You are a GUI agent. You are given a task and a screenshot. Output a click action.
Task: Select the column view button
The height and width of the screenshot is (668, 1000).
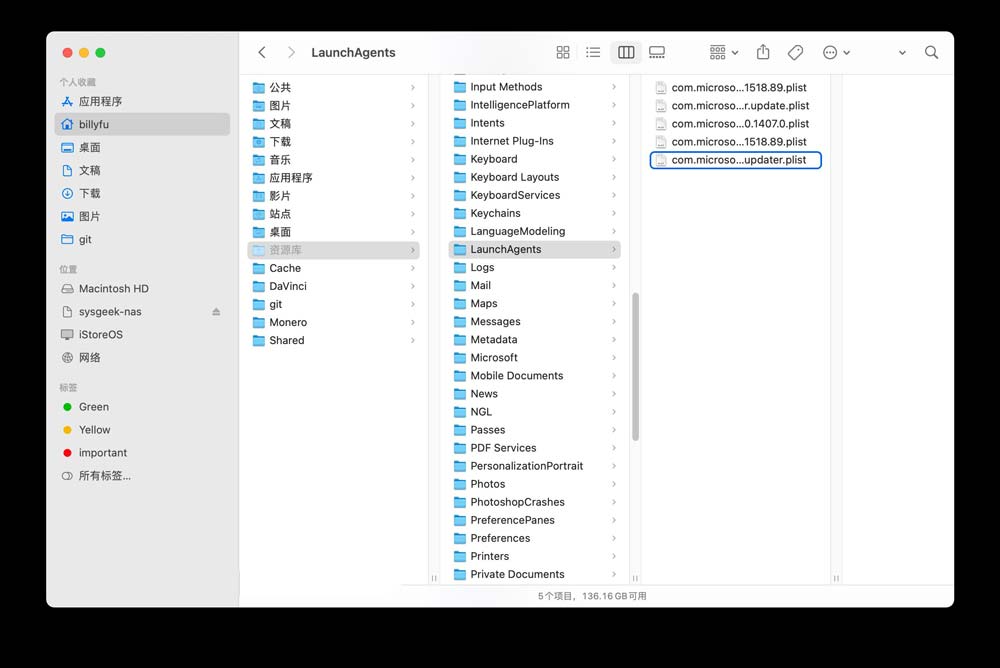click(x=626, y=52)
